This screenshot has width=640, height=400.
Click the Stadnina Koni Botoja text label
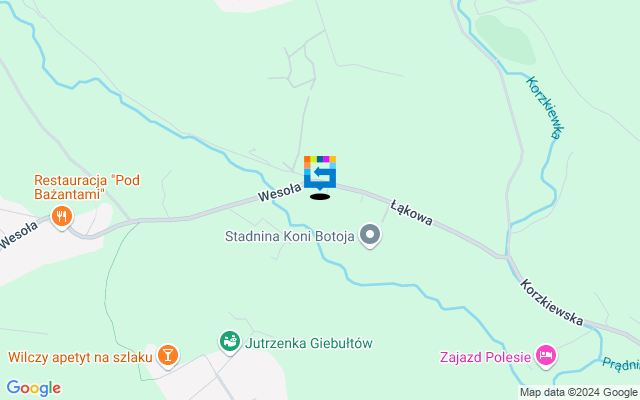click(290, 236)
